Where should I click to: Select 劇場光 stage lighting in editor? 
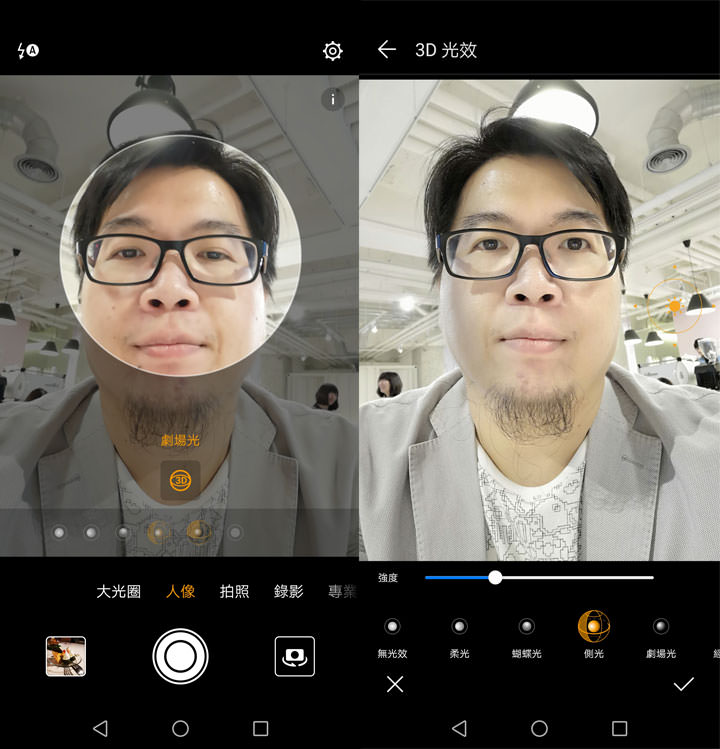coord(661,627)
